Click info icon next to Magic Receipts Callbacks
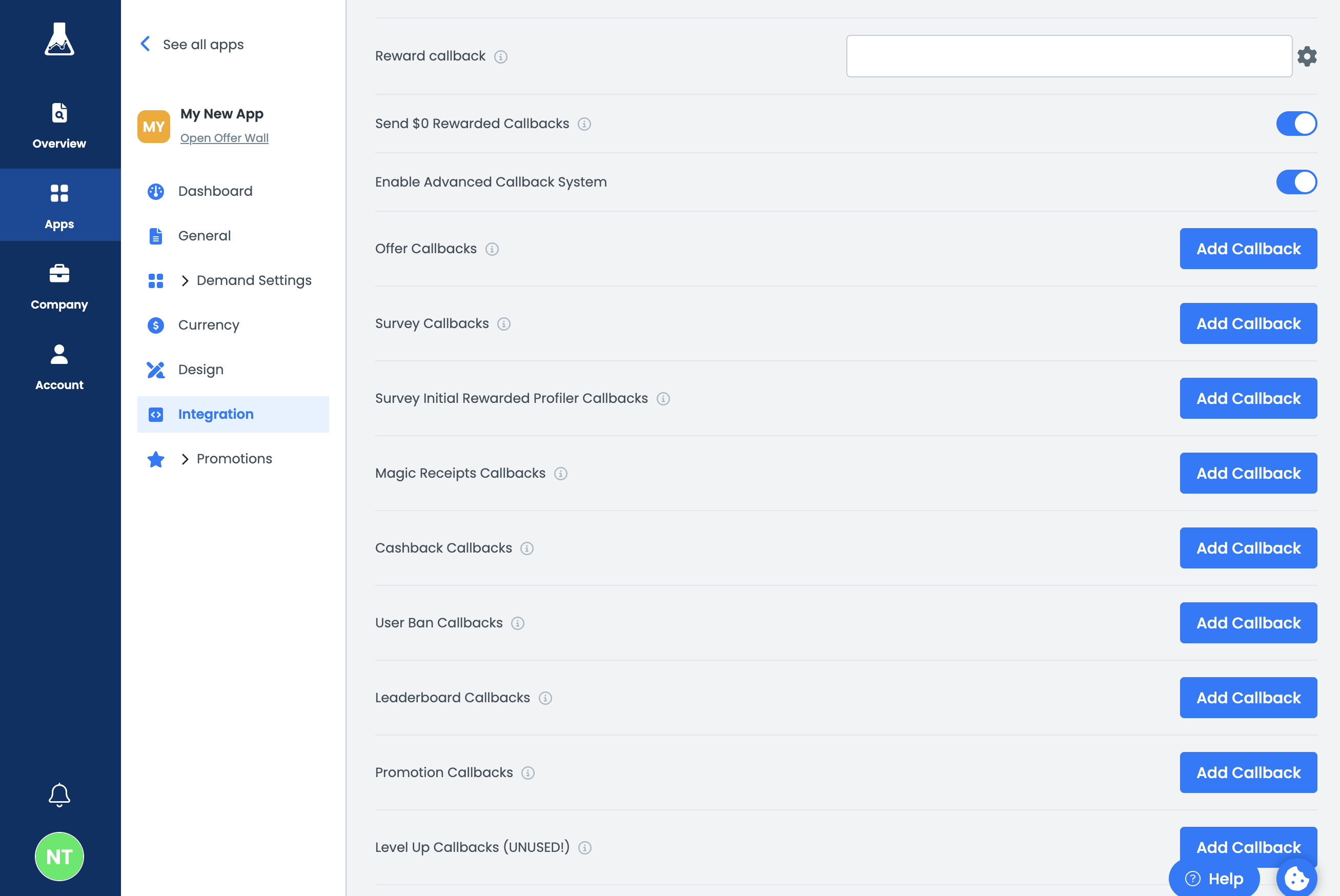Viewport: 1340px width, 896px height. (561, 474)
